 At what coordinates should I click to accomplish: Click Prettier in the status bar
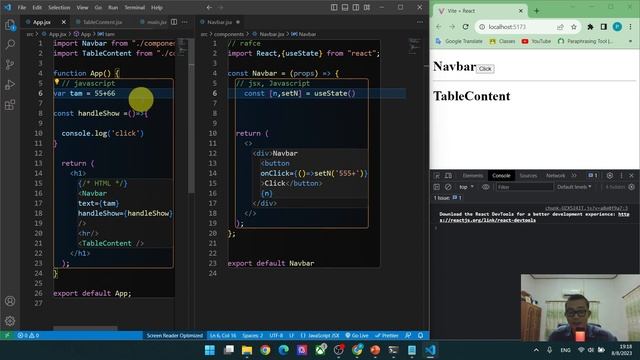387,336
